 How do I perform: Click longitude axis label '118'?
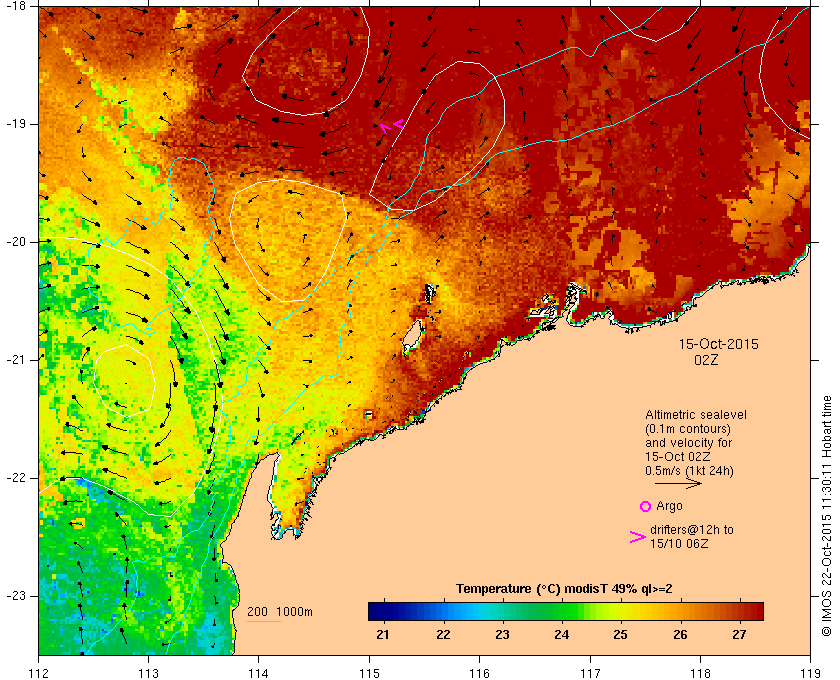(700, 673)
